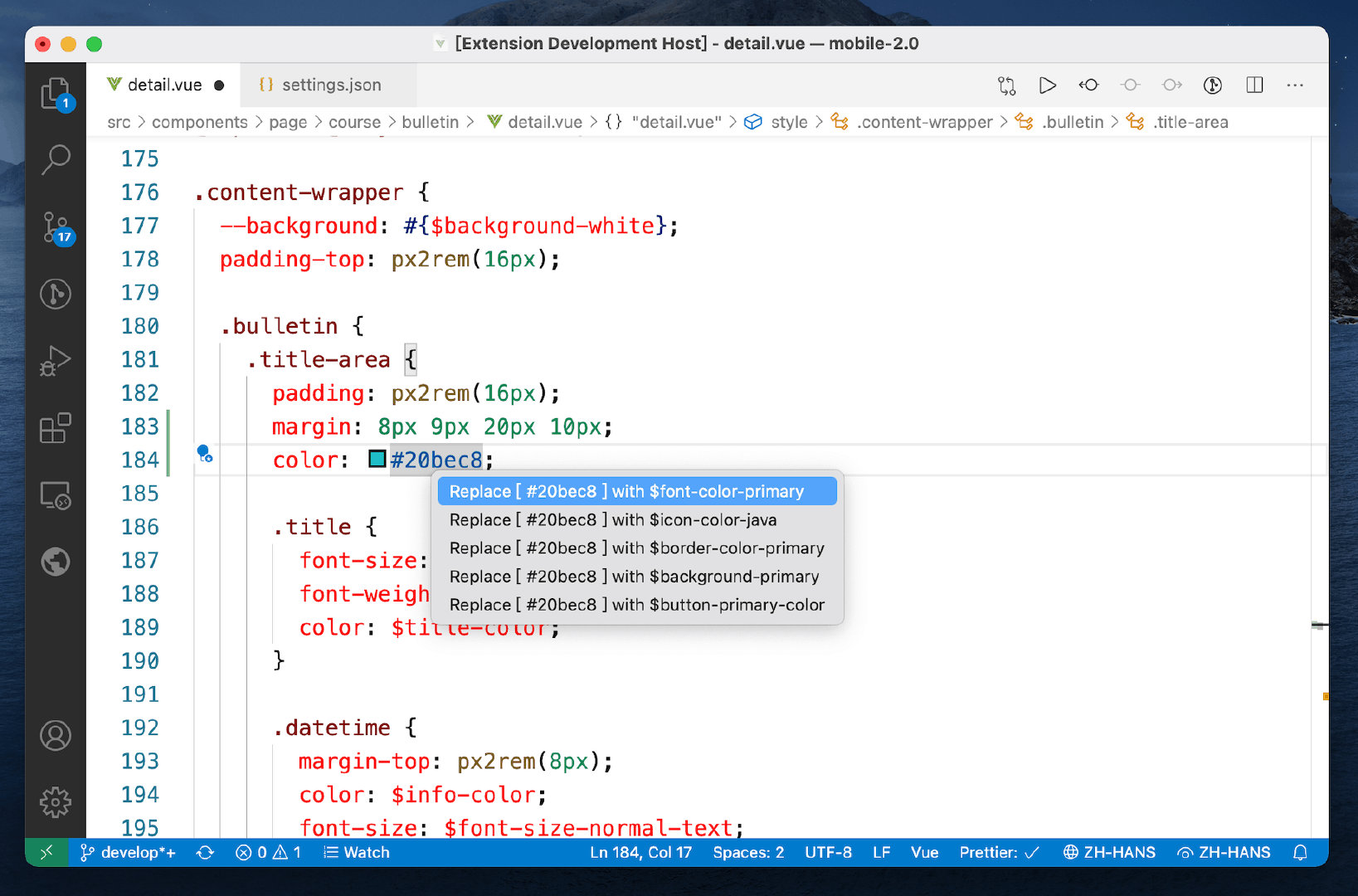Image resolution: width=1358 pixels, height=896 pixels.
Task: Select components in the breadcrumb
Action: (199, 122)
